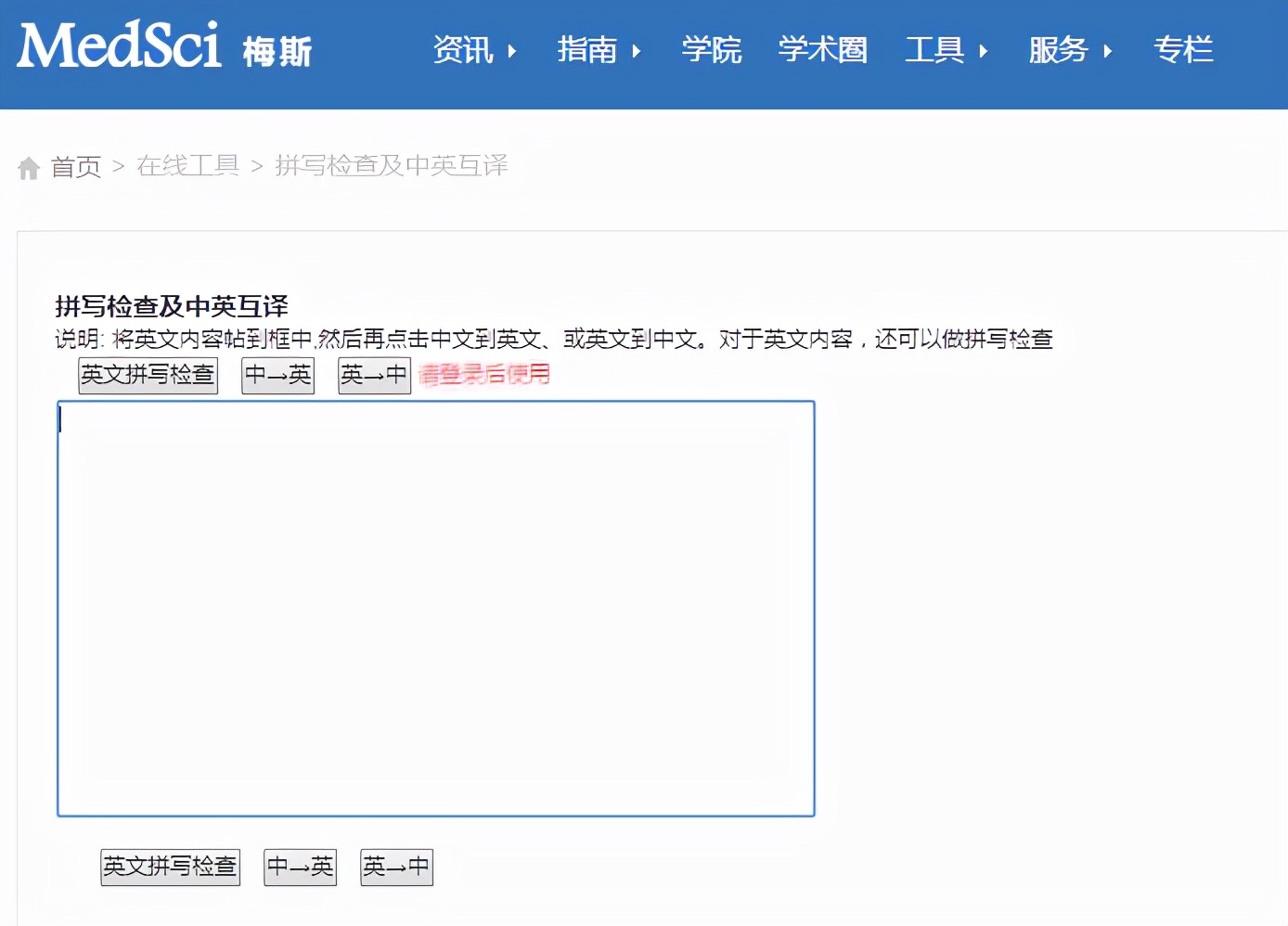Image resolution: width=1288 pixels, height=926 pixels.
Task: Open the 资讯 menu
Action: click(461, 51)
